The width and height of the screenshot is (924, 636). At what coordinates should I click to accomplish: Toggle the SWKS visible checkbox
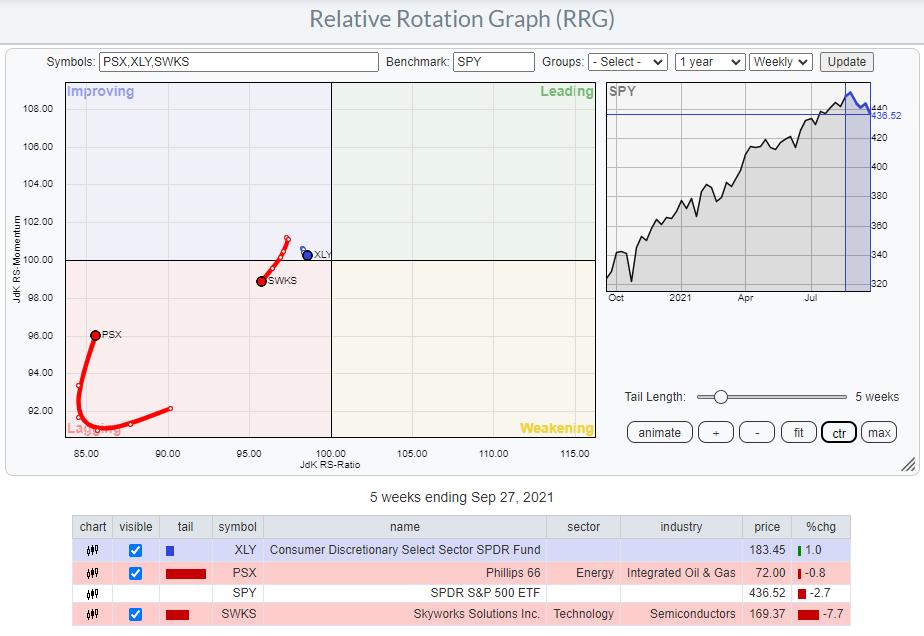pyautogui.click(x=136, y=614)
